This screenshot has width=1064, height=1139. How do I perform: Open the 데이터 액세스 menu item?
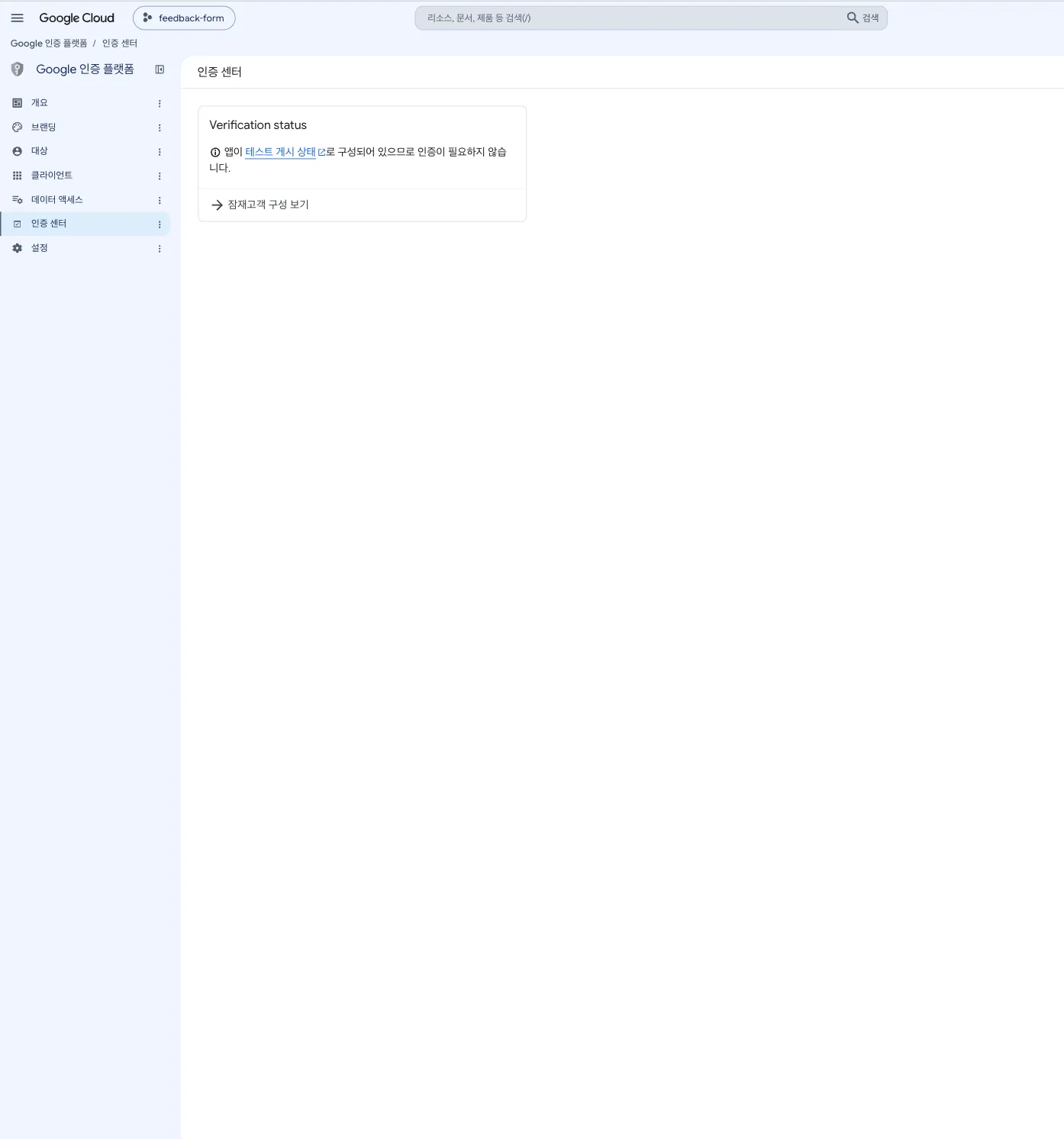tap(85, 200)
